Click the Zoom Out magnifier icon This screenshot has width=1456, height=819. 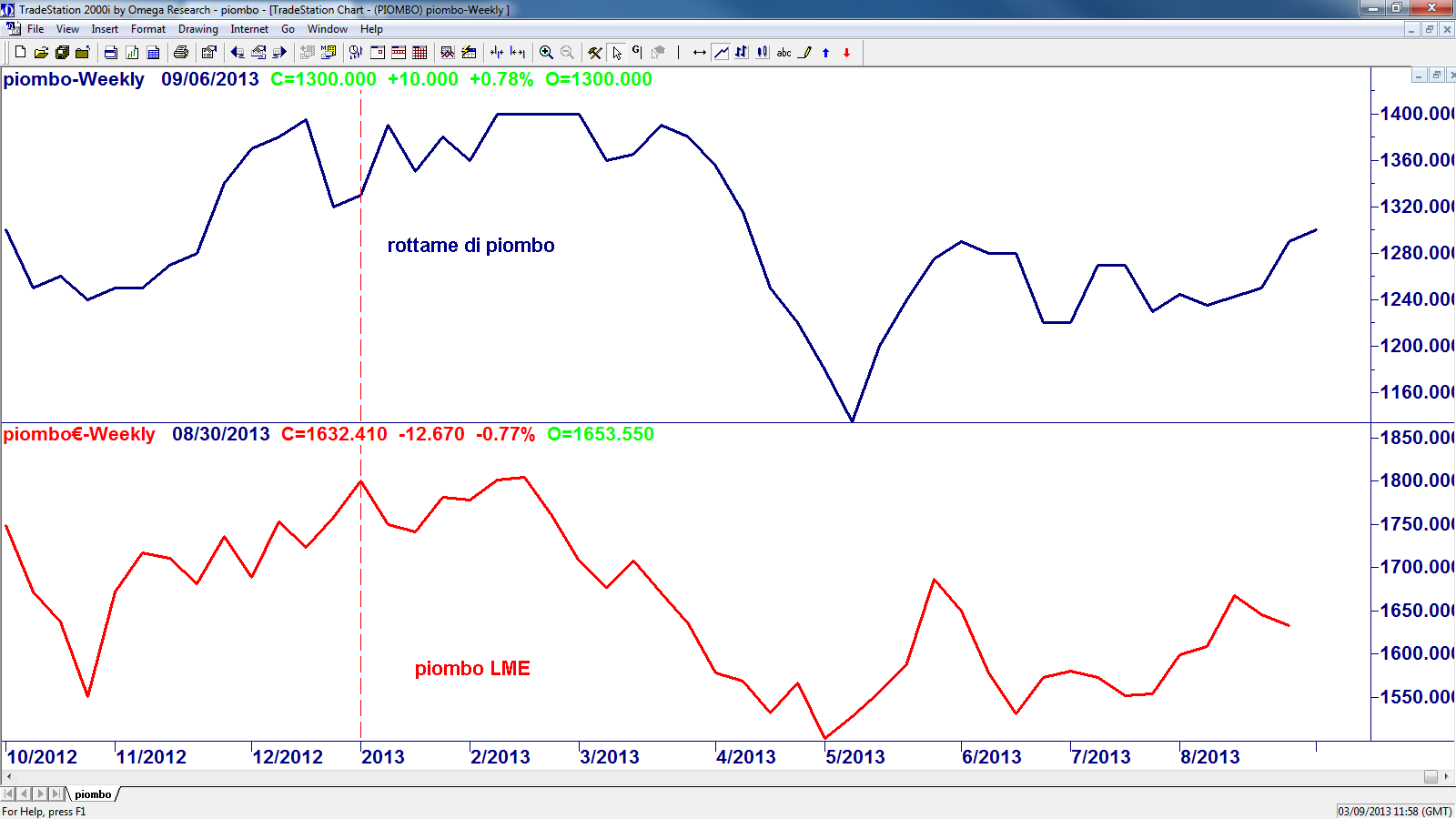pyautogui.click(x=567, y=52)
